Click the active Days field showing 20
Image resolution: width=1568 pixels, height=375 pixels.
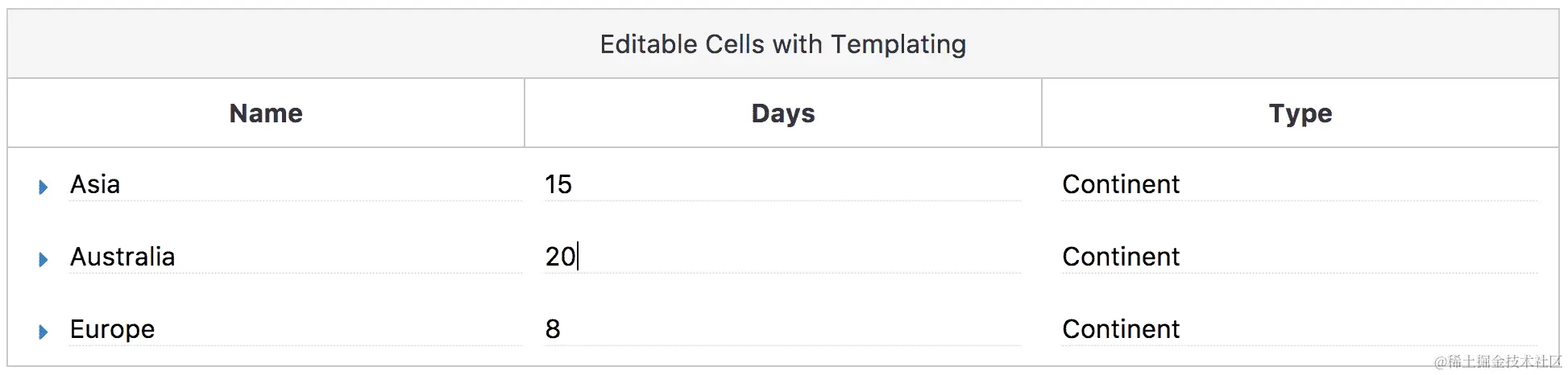pyautogui.click(x=782, y=257)
